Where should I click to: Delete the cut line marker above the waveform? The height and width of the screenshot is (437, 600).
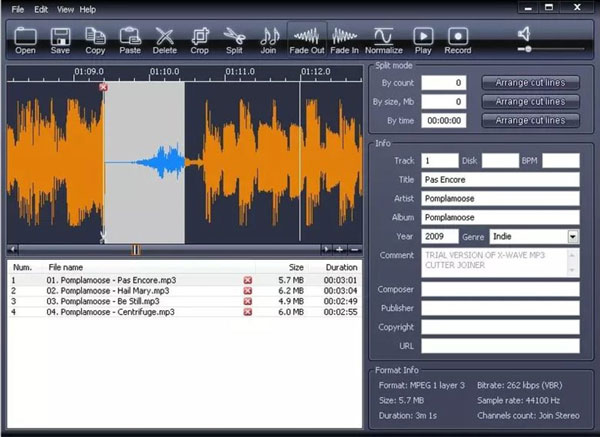coord(103,87)
